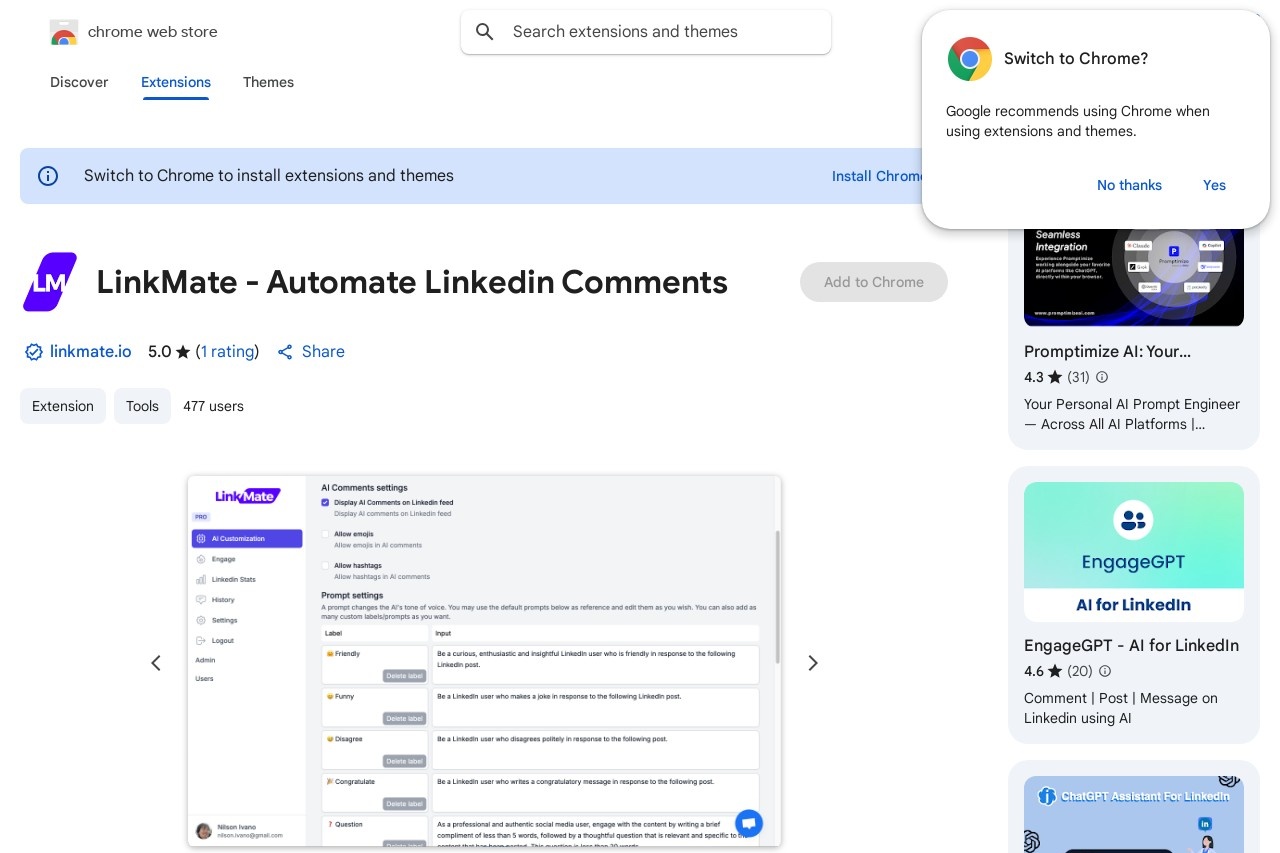The height and width of the screenshot is (853, 1280).
Task: Click the Switch to Chrome? heading
Action: pos(1076,59)
